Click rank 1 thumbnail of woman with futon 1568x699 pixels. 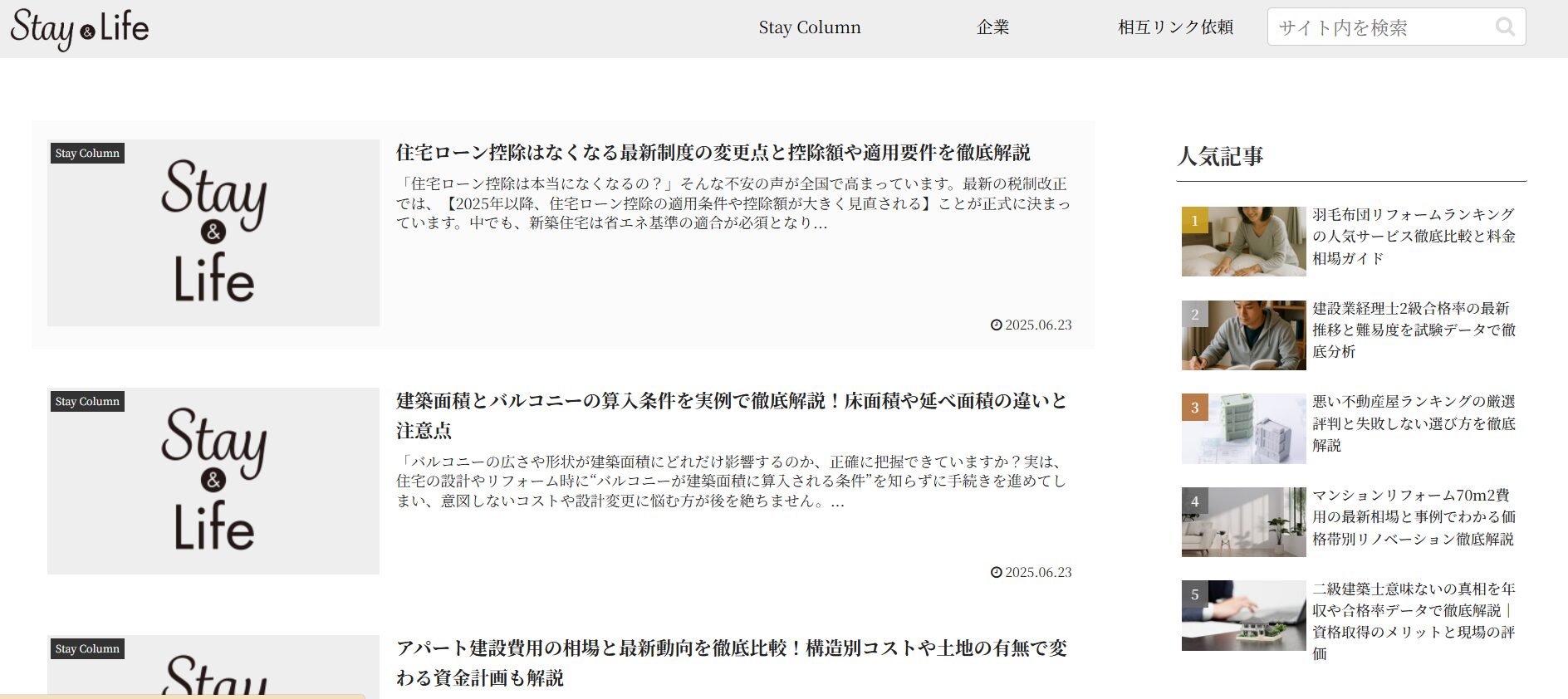tap(1244, 242)
